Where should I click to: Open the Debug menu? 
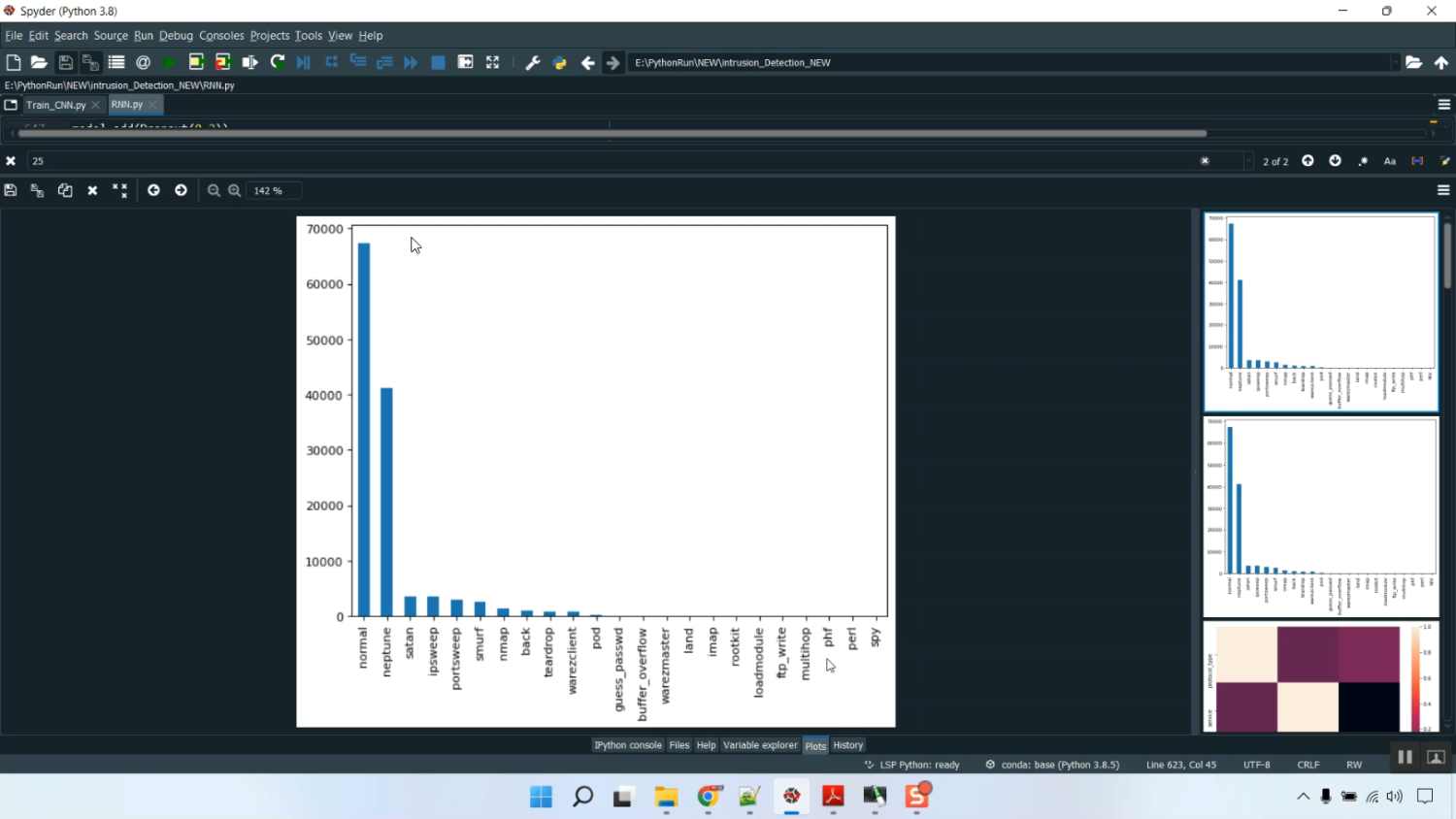coord(176,36)
